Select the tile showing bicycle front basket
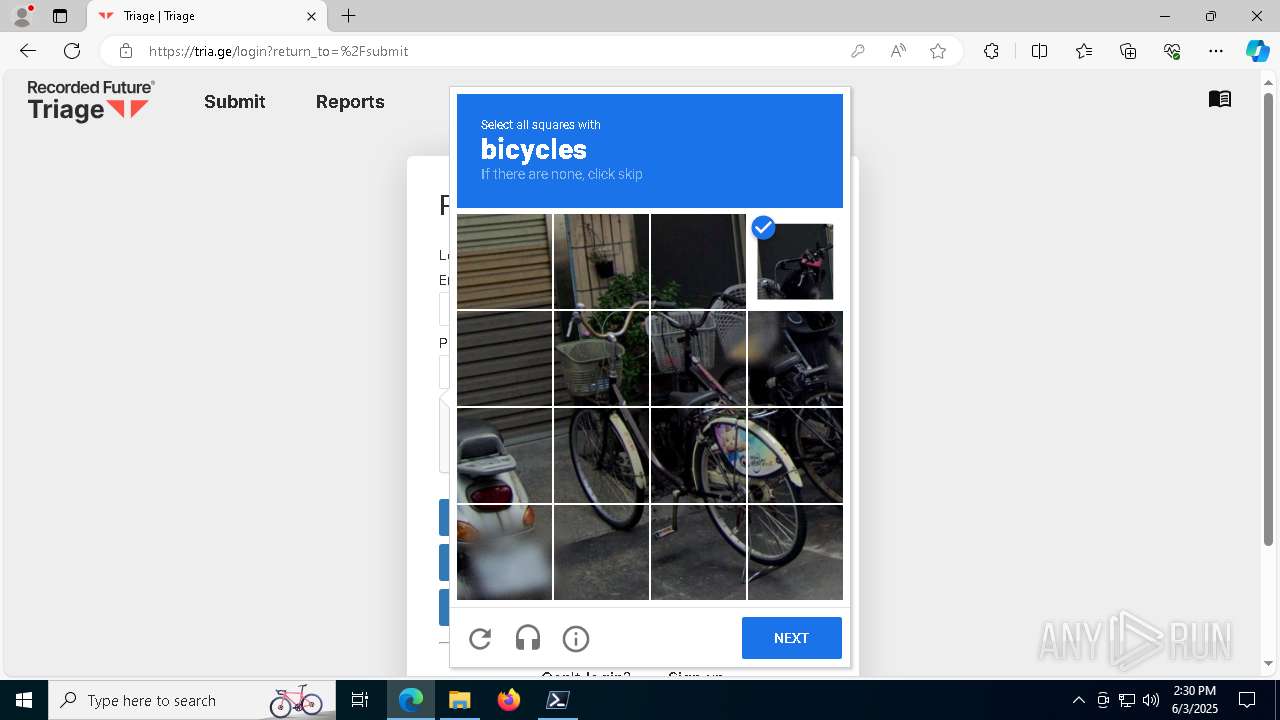 pos(601,358)
